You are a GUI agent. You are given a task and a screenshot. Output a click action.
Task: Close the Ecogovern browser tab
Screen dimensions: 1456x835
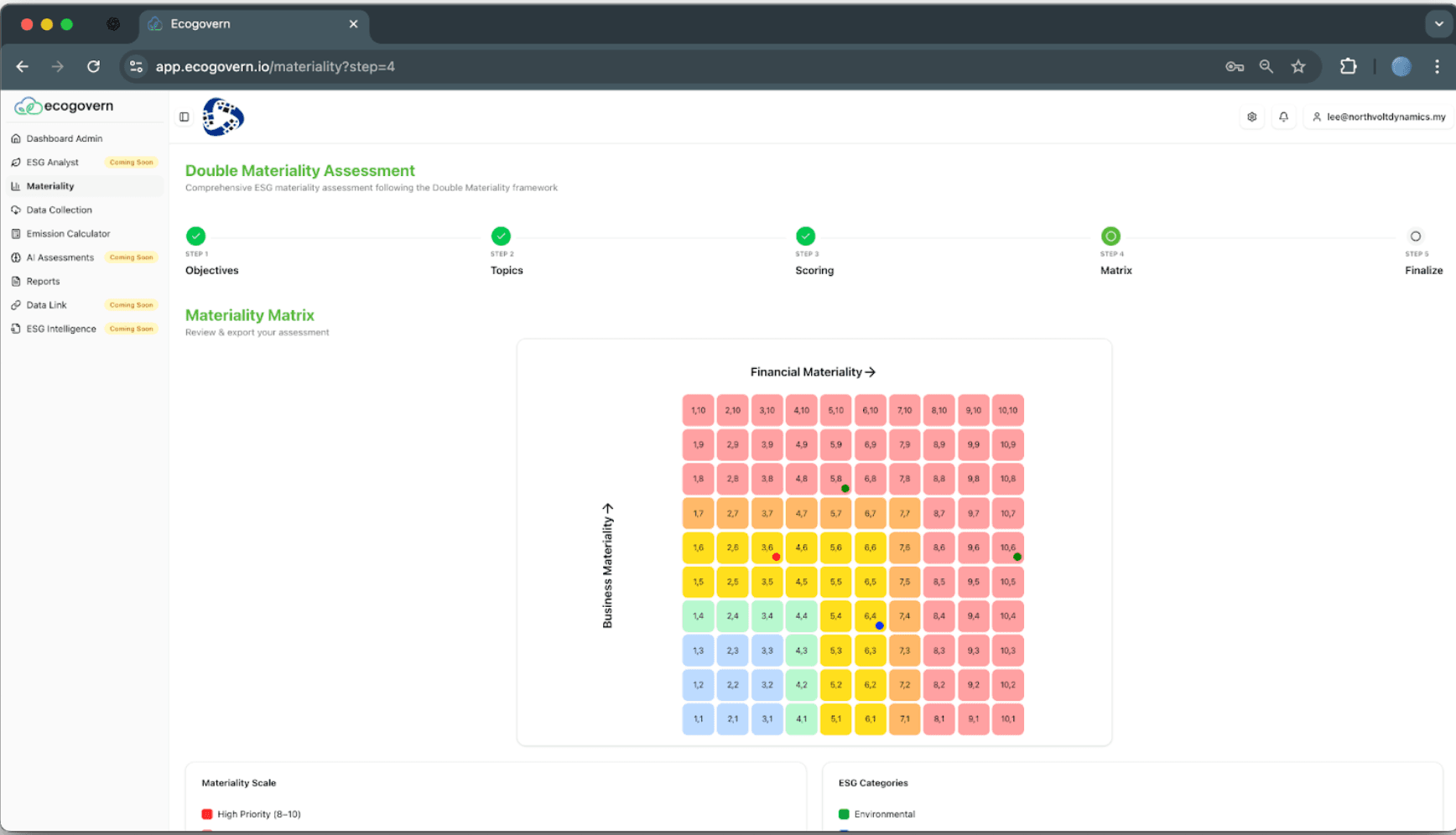(353, 24)
